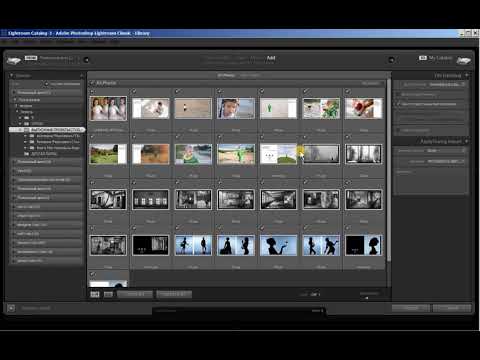Click the source arrow button in top-left header
The height and width of the screenshot is (360, 480).
(86, 60)
